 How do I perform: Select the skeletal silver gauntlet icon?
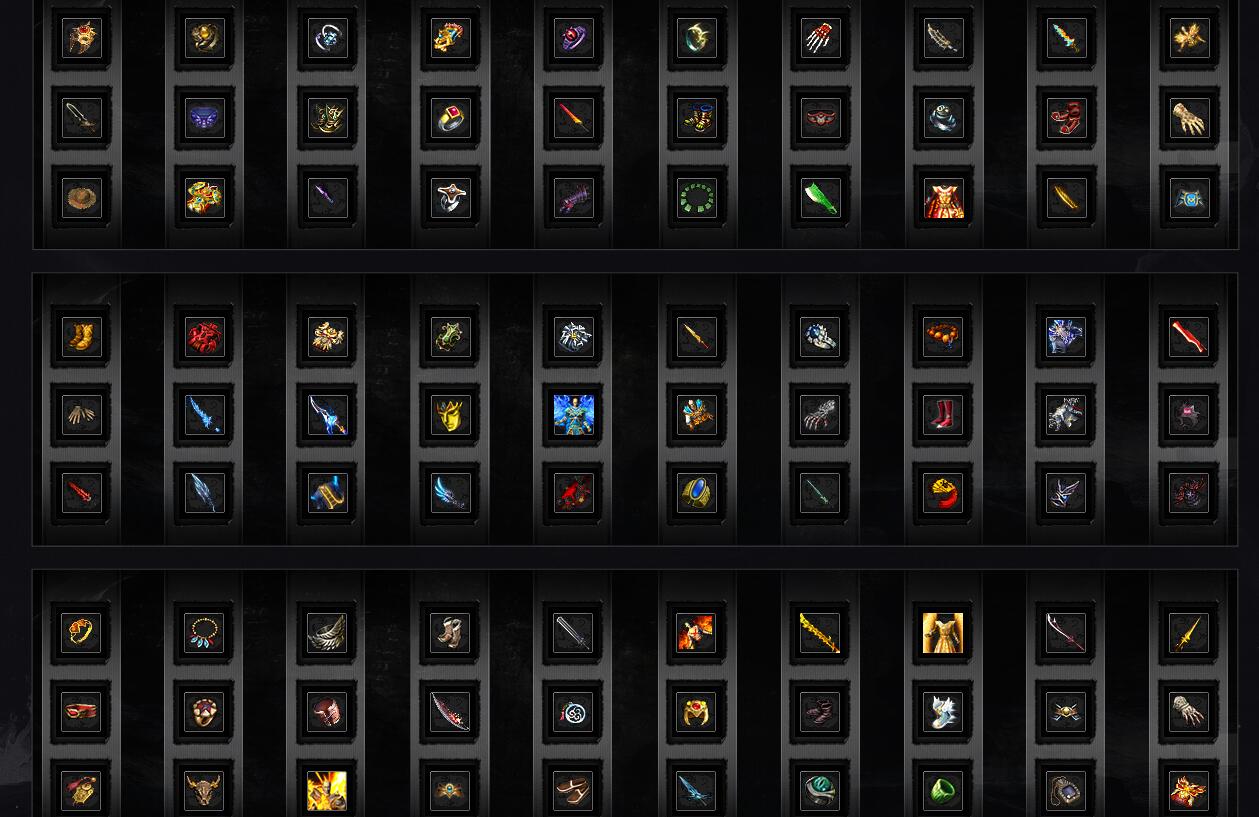click(x=820, y=415)
